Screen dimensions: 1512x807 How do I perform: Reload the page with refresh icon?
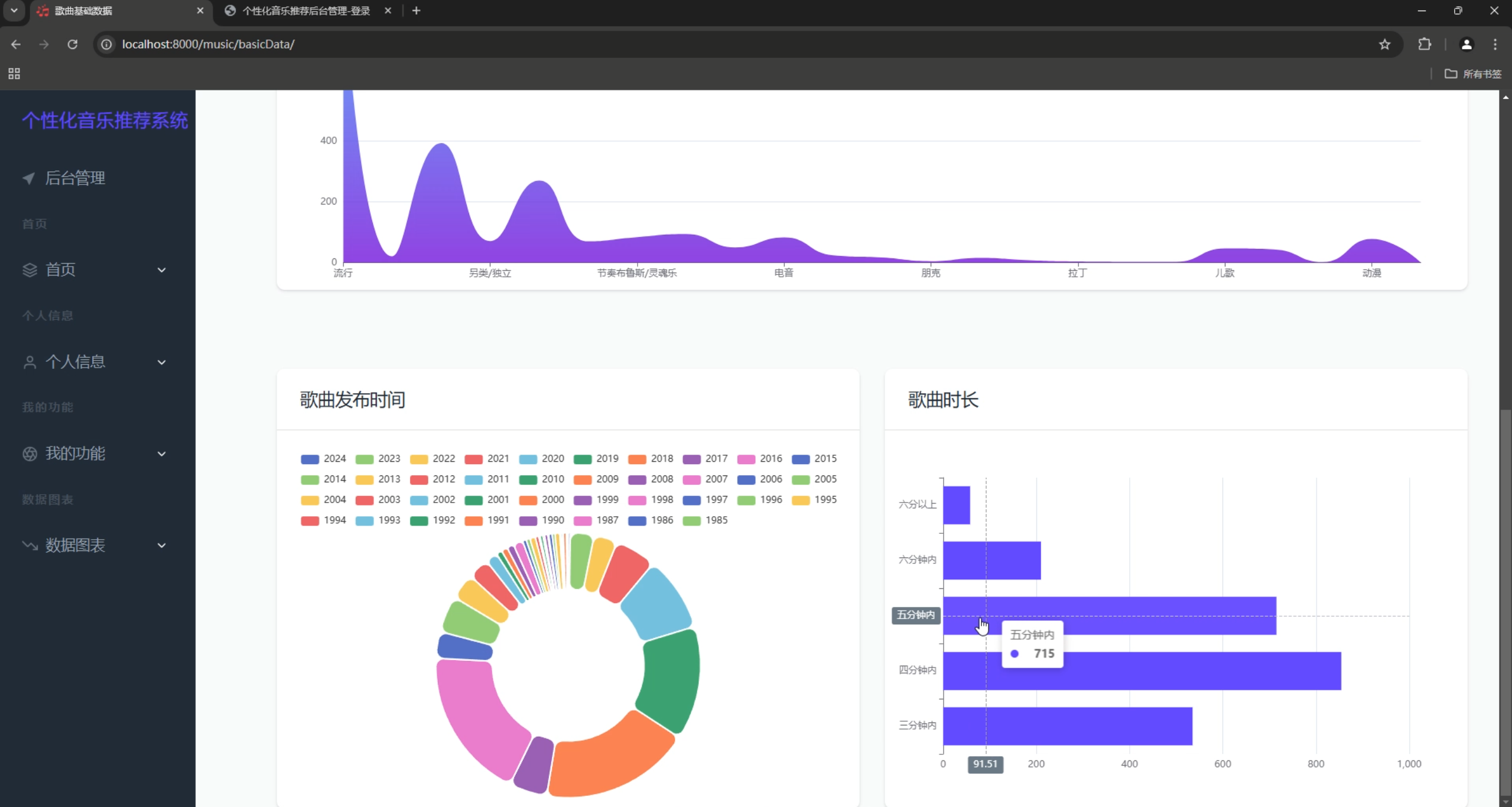(72, 44)
